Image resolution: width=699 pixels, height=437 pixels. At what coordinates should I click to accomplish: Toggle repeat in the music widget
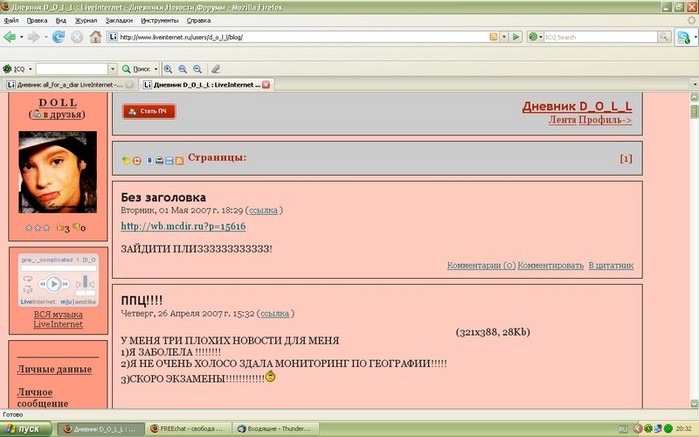tap(28, 279)
